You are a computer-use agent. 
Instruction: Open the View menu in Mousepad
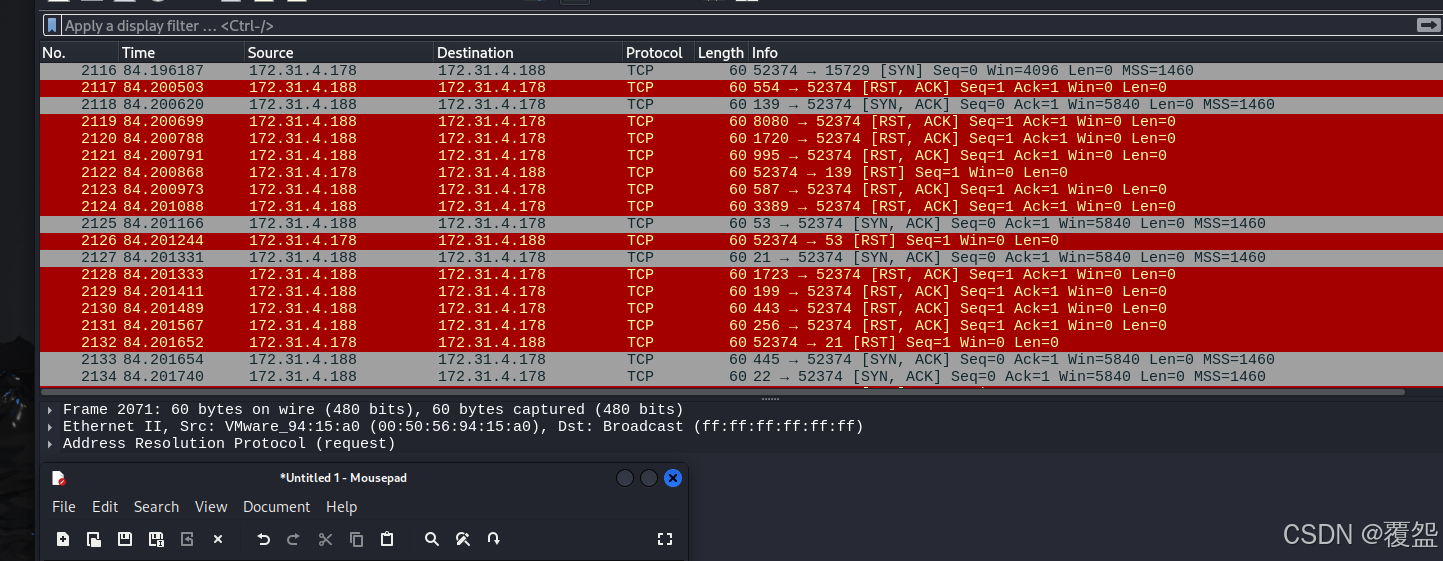pos(211,507)
